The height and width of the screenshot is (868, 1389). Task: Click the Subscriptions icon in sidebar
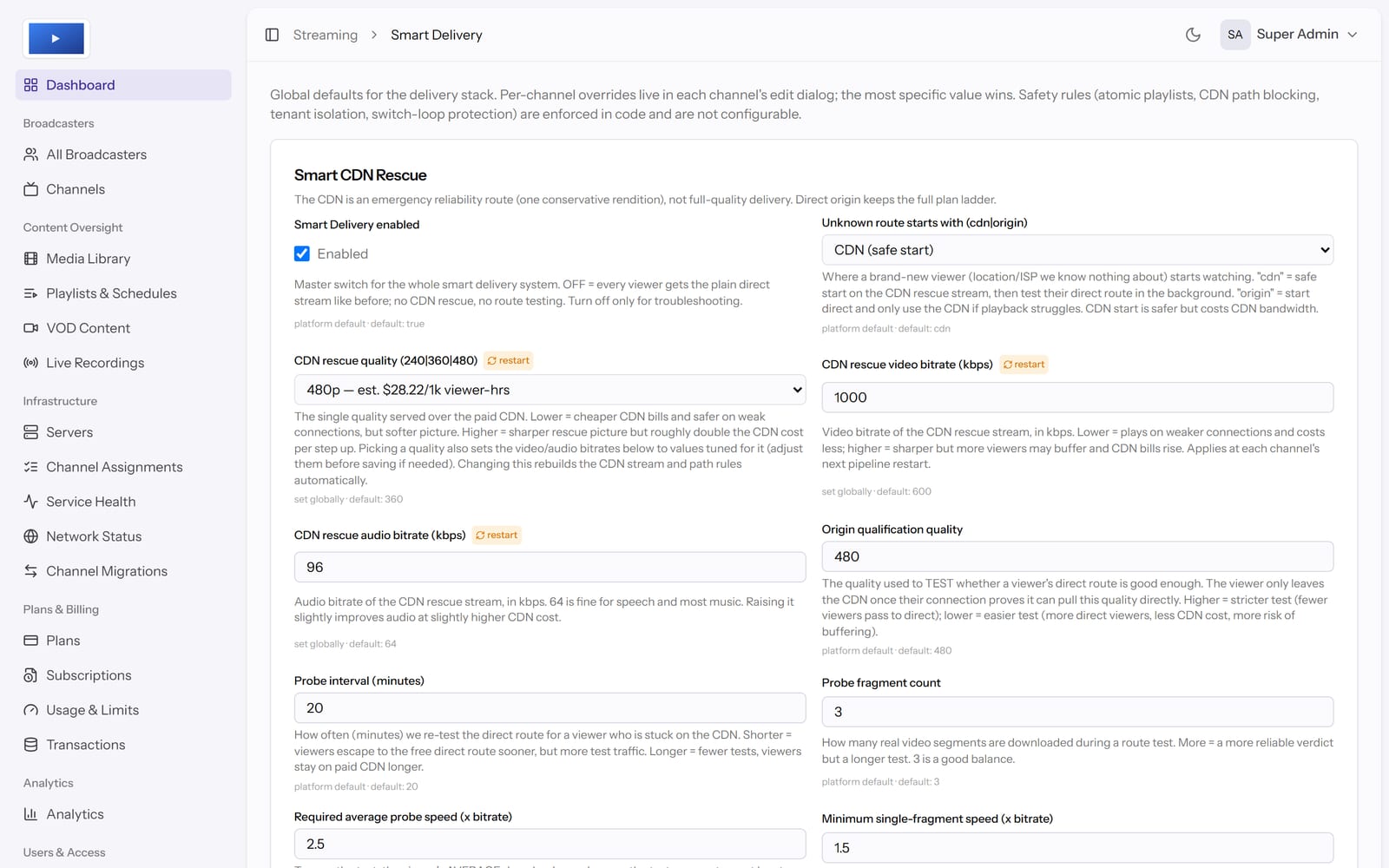coord(31,675)
